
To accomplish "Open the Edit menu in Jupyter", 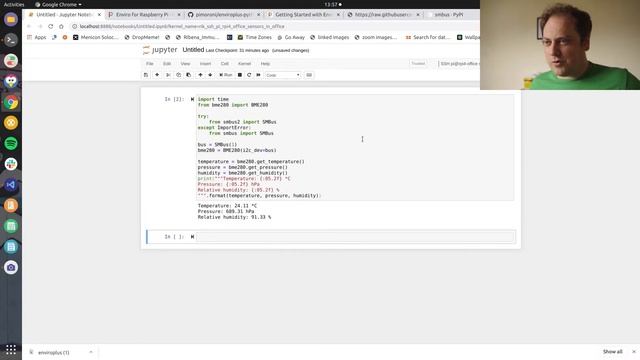I will tap(167, 64).
